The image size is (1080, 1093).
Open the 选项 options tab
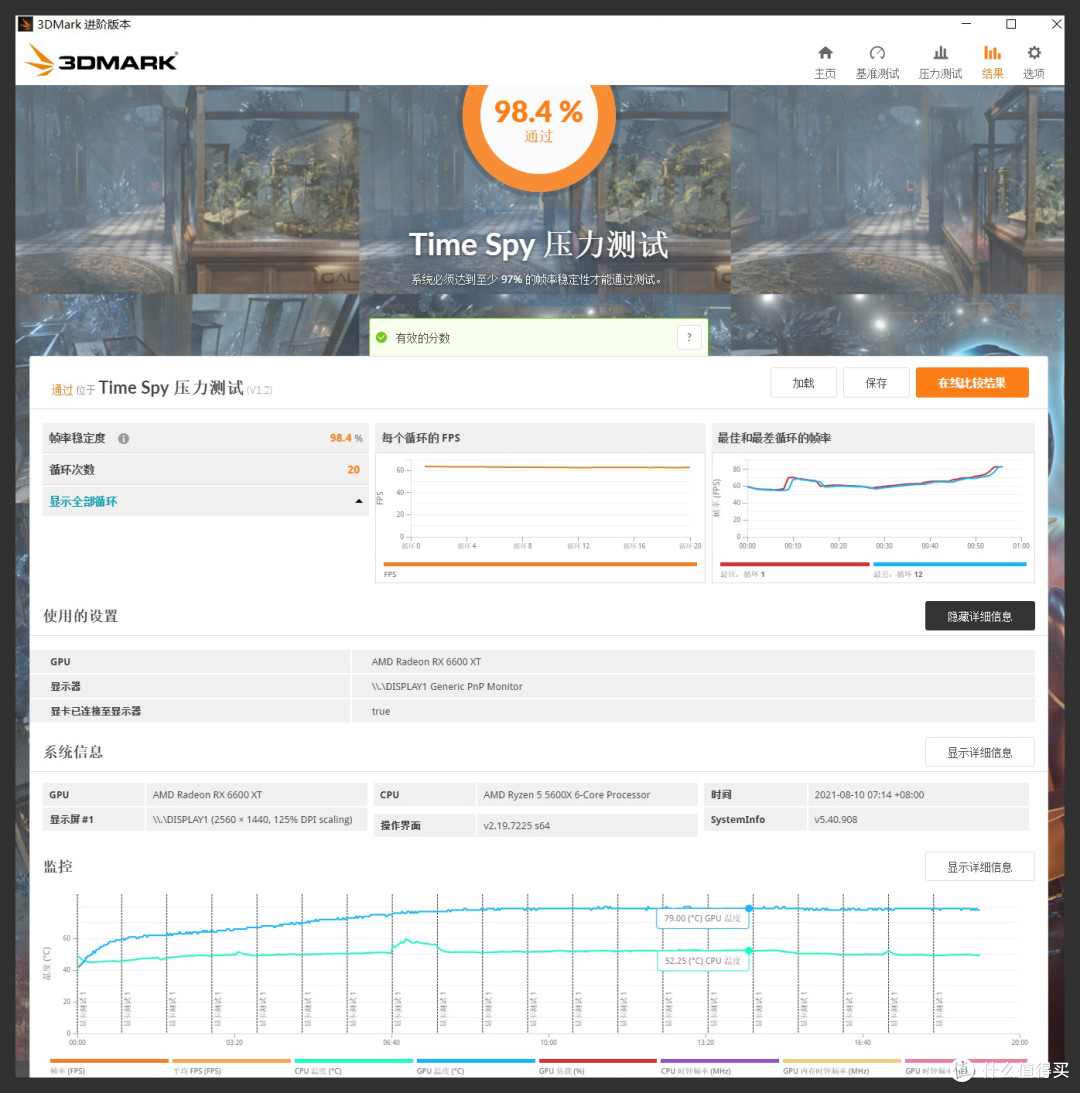tap(1033, 62)
